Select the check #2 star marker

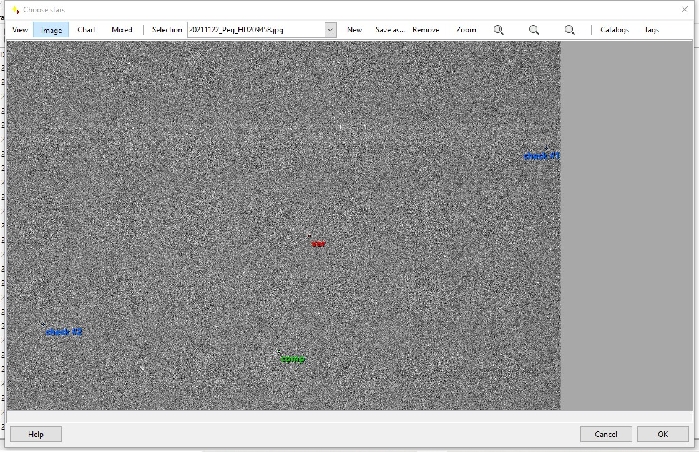click(64, 332)
